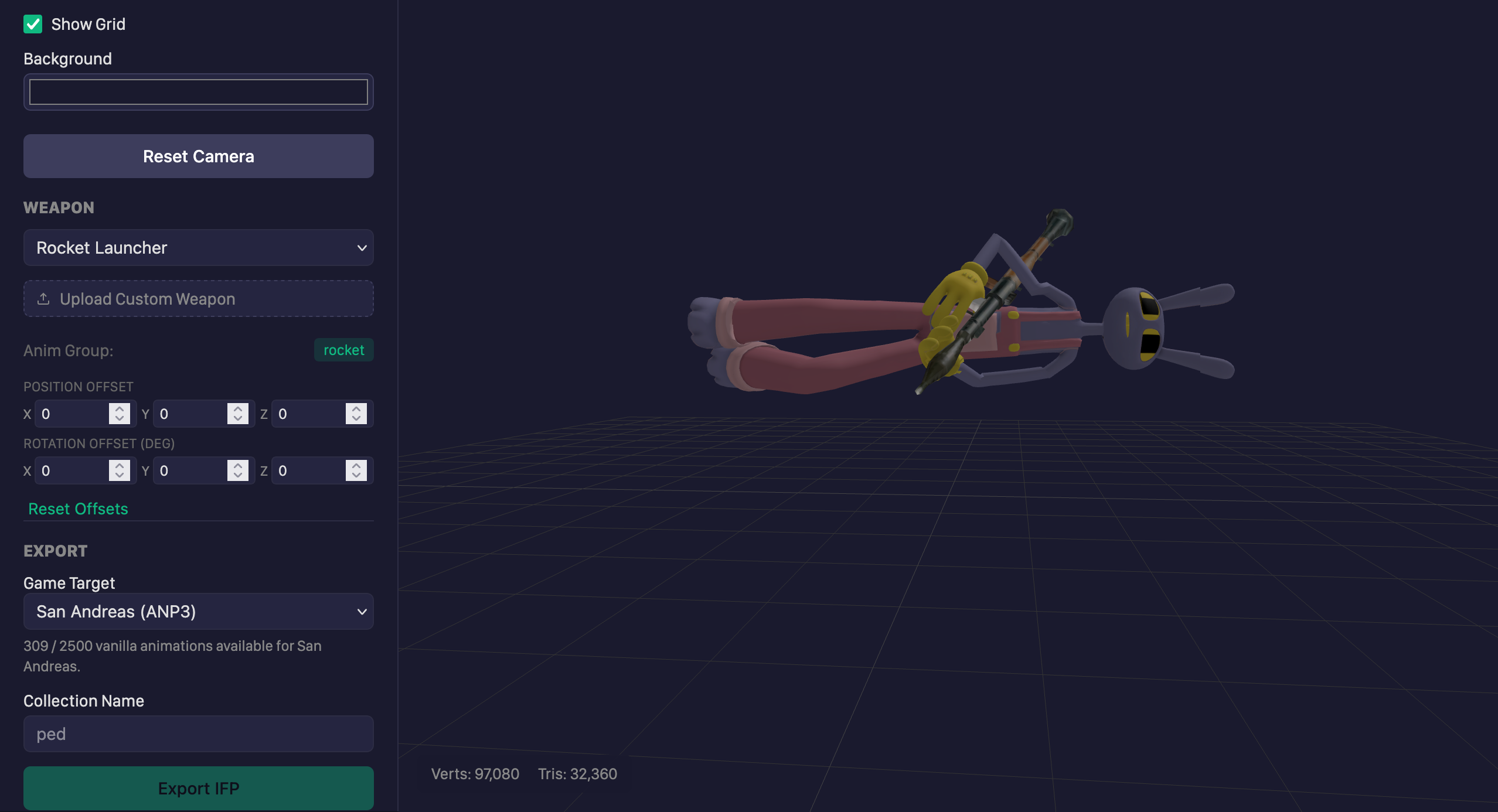Image resolution: width=1498 pixels, height=812 pixels.
Task: Open the Background color picker swatch
Action: 199,92
